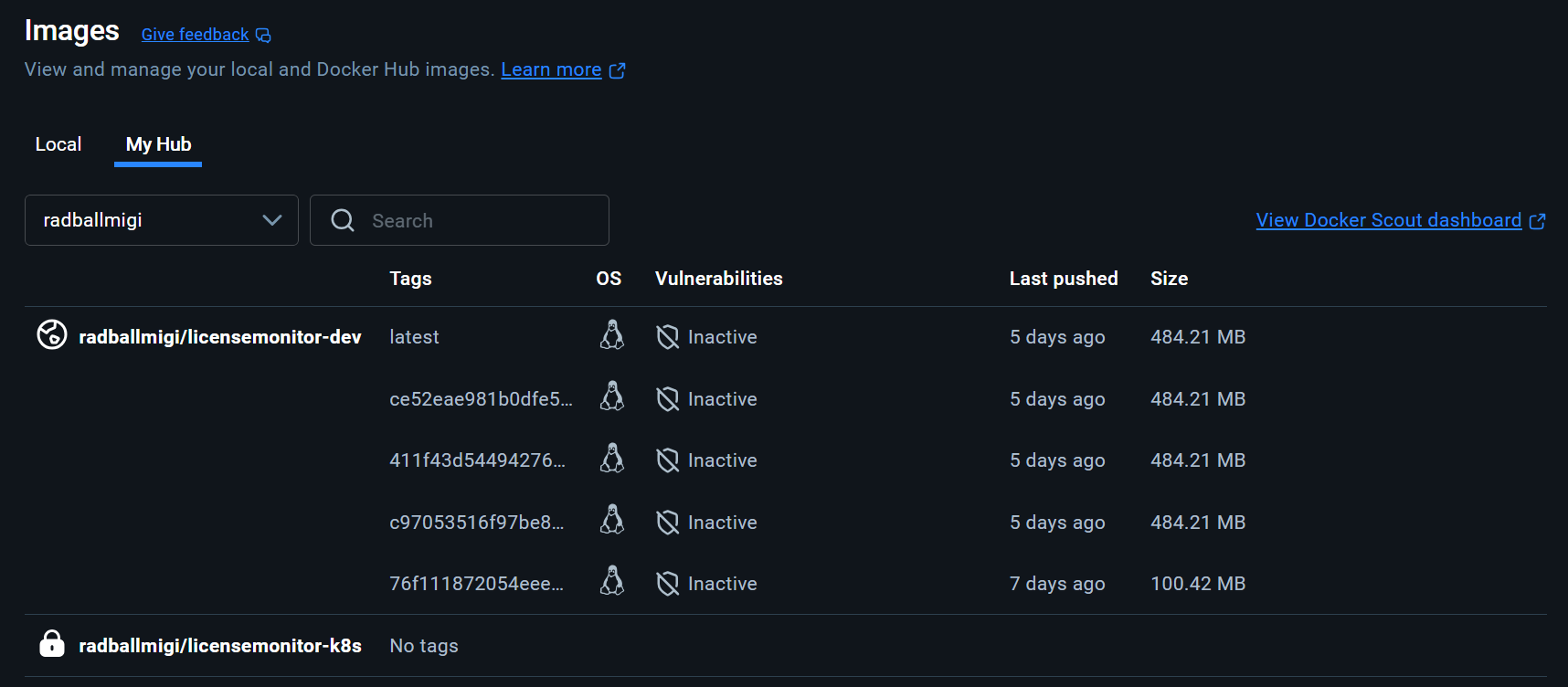Open View Docker Scout dashboard link
The width and height of the screenshot is (1568, 687).
1389,220
